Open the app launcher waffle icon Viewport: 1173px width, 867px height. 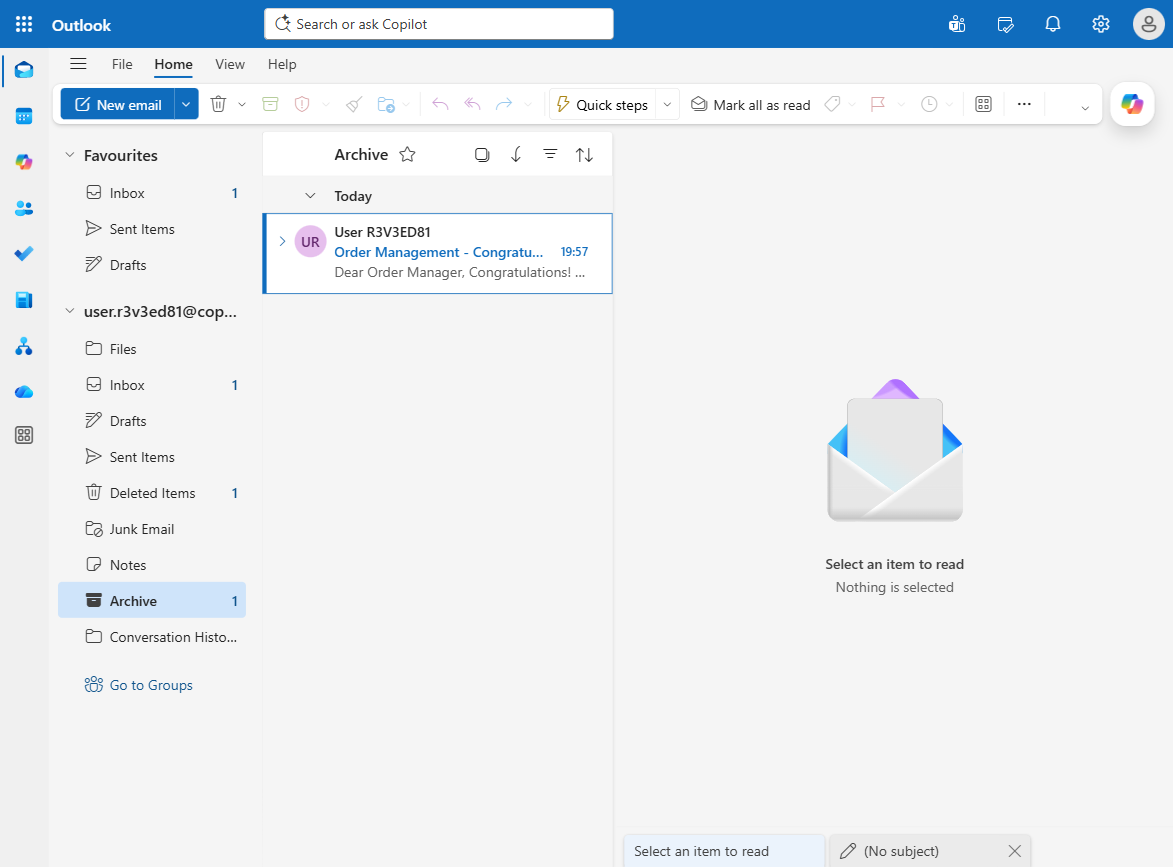click(x=24, y=24)
